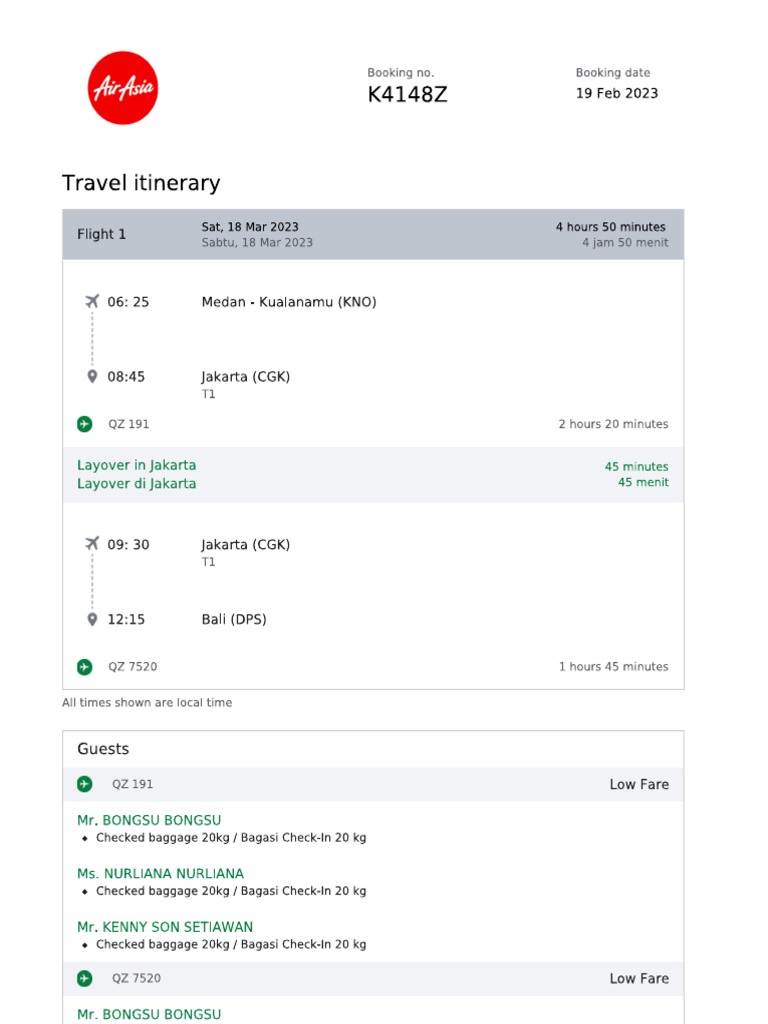Click Layover in Jakarta text

point(137,465)
